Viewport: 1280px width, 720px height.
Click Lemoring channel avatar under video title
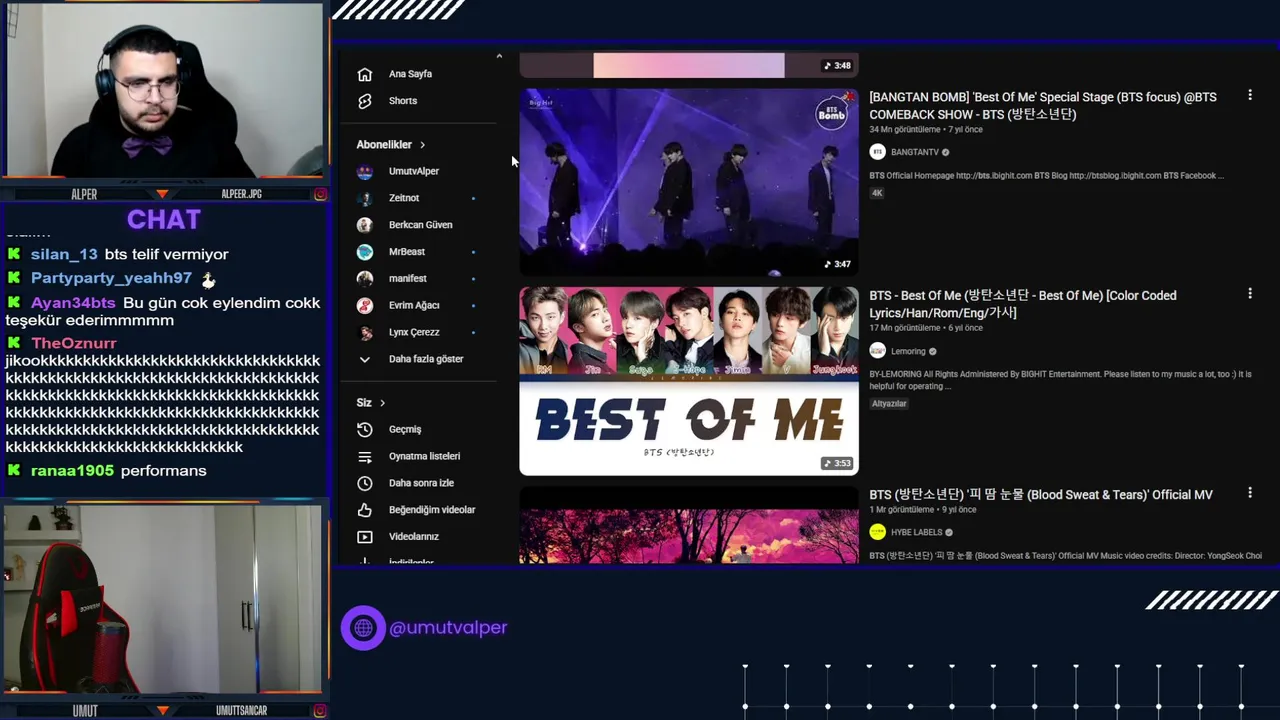pyautogui.click(x=877, y=351)
